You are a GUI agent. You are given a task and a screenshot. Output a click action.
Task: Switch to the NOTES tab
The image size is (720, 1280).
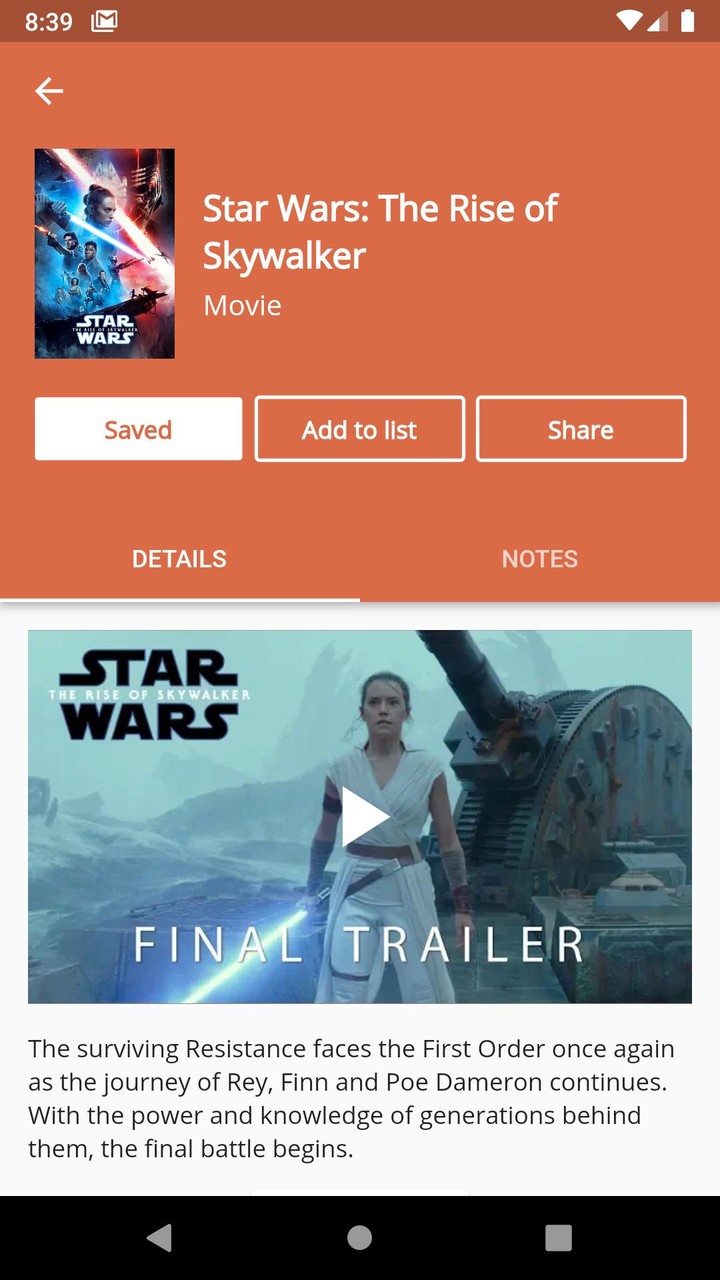540,559
